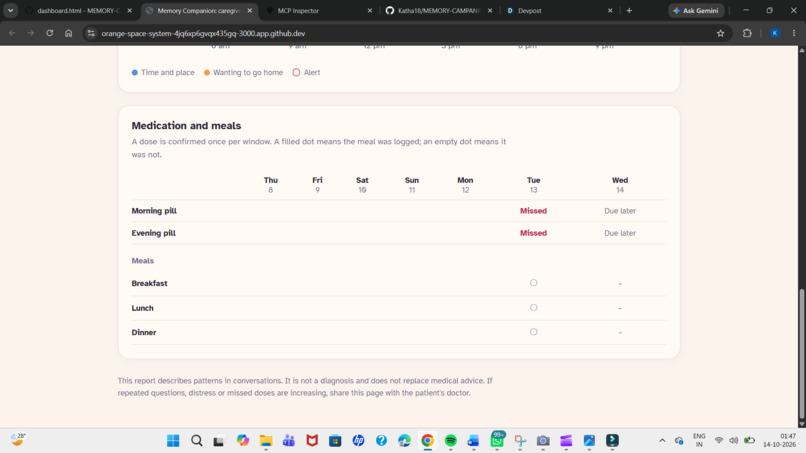The height and width of the screenshot is (453, 806).
Task: Open Microsoft Edge from taskbar
Action: pos(405,441)
